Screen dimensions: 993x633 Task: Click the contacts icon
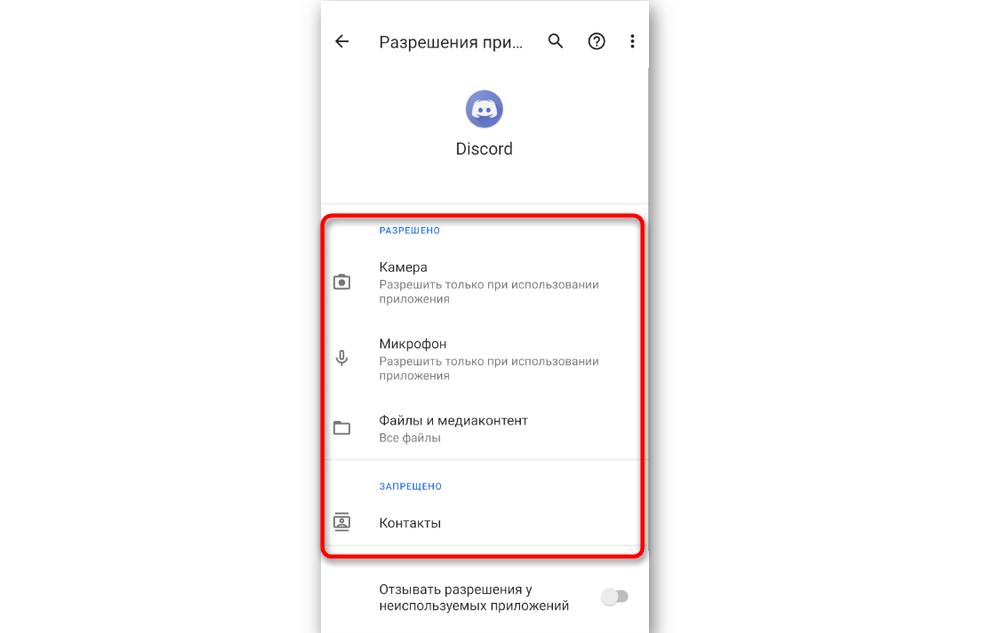click(x=342, y=522)
